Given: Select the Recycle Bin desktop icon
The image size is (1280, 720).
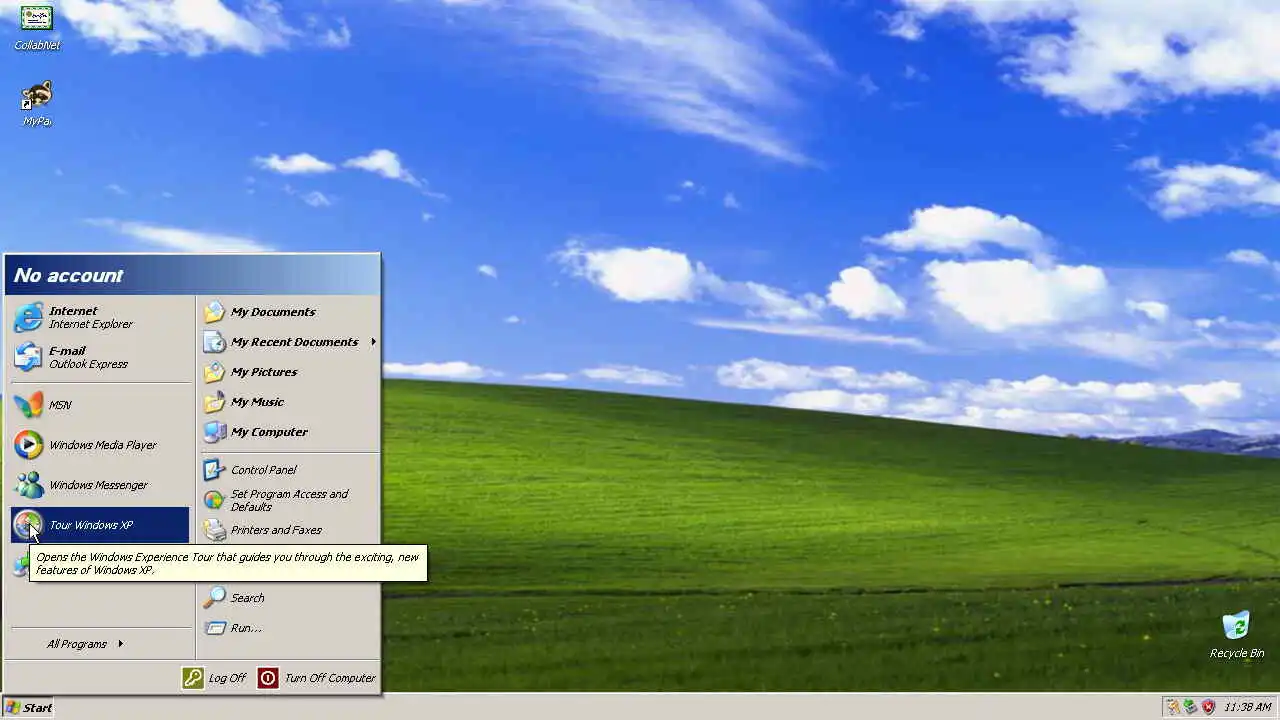Looking at the screenshot, I should pyautogui.click(x=1237, y=635).
